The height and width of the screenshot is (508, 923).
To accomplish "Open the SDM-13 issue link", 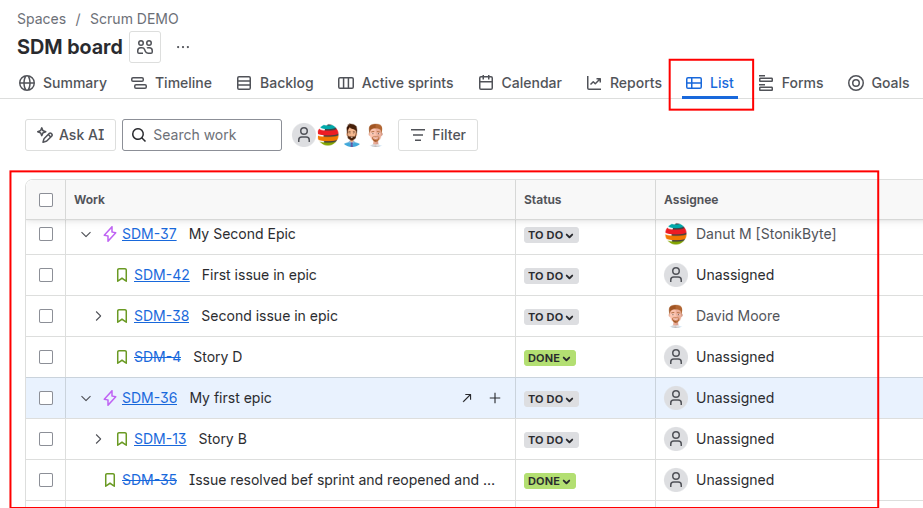I will (160, 439).
